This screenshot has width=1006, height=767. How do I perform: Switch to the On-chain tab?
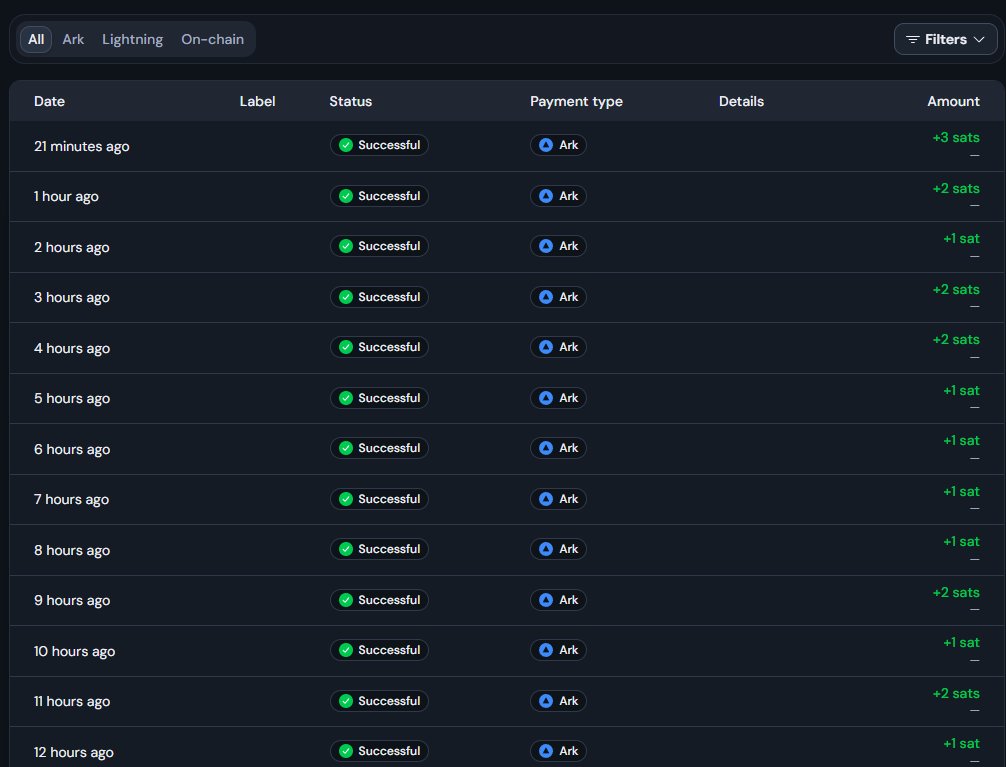pos(212,39)
